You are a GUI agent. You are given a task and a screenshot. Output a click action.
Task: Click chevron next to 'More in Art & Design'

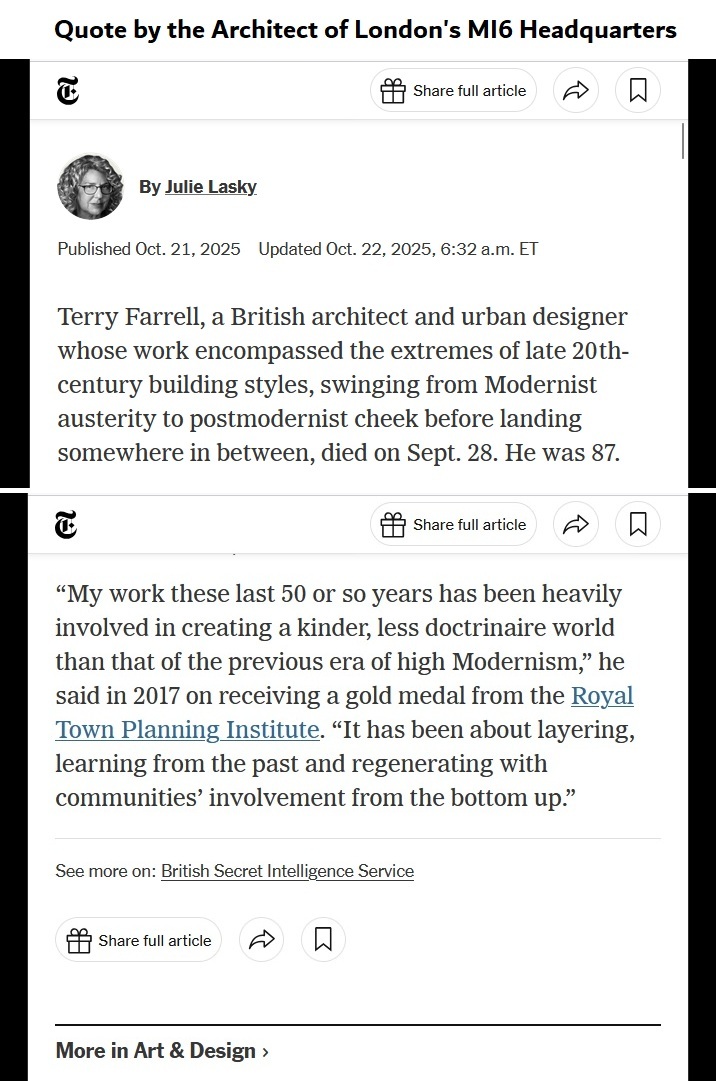(265, 1051)
